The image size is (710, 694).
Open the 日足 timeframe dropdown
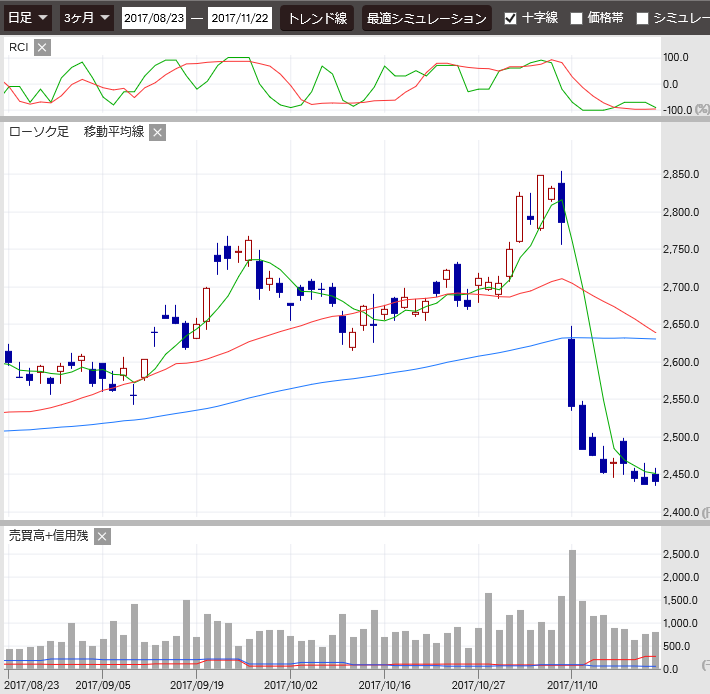tap(28, 18)
